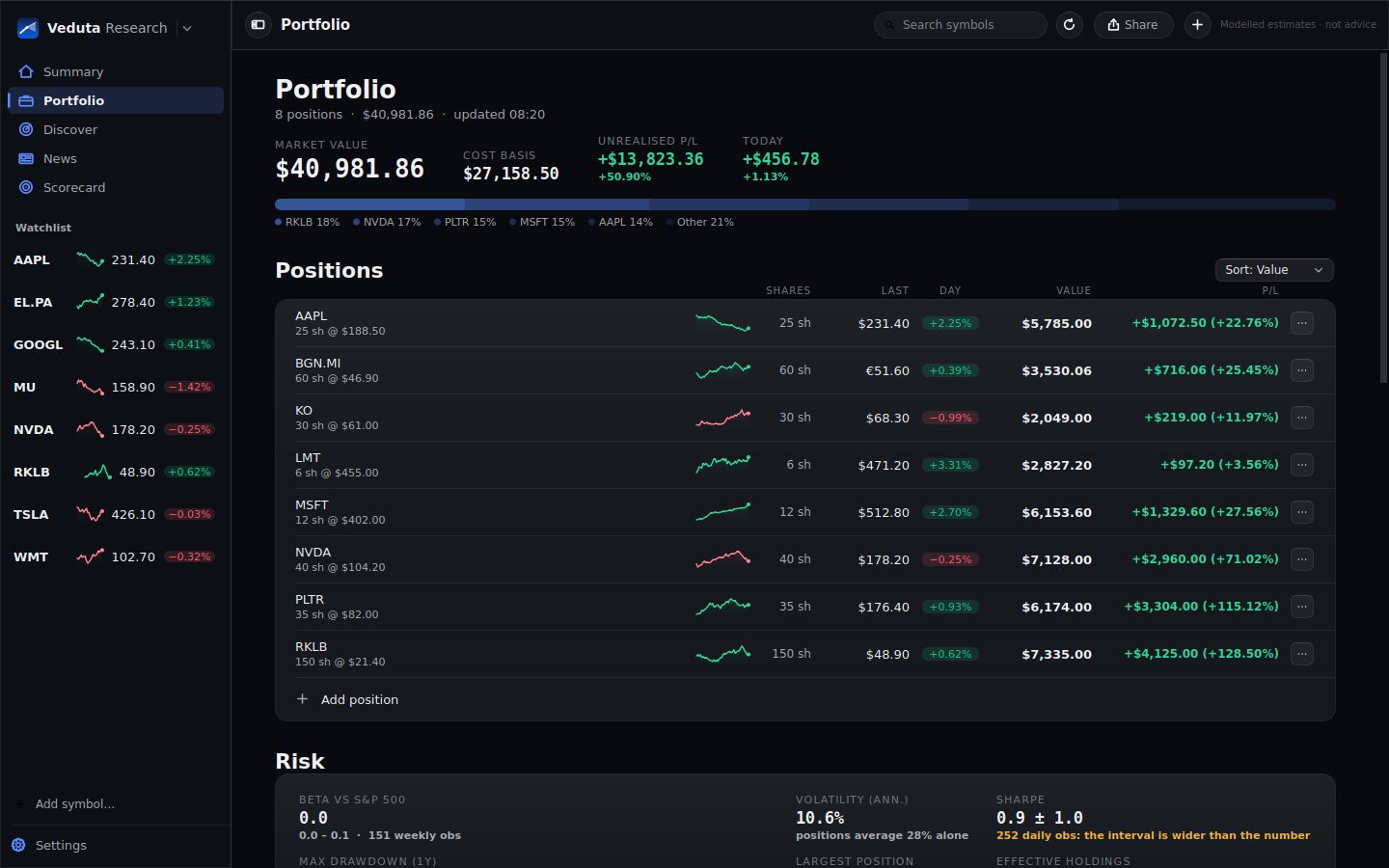Click the market value $40,981.86 figure
Viewport: 1389px width, 868px height.
(x=349, y=169)
